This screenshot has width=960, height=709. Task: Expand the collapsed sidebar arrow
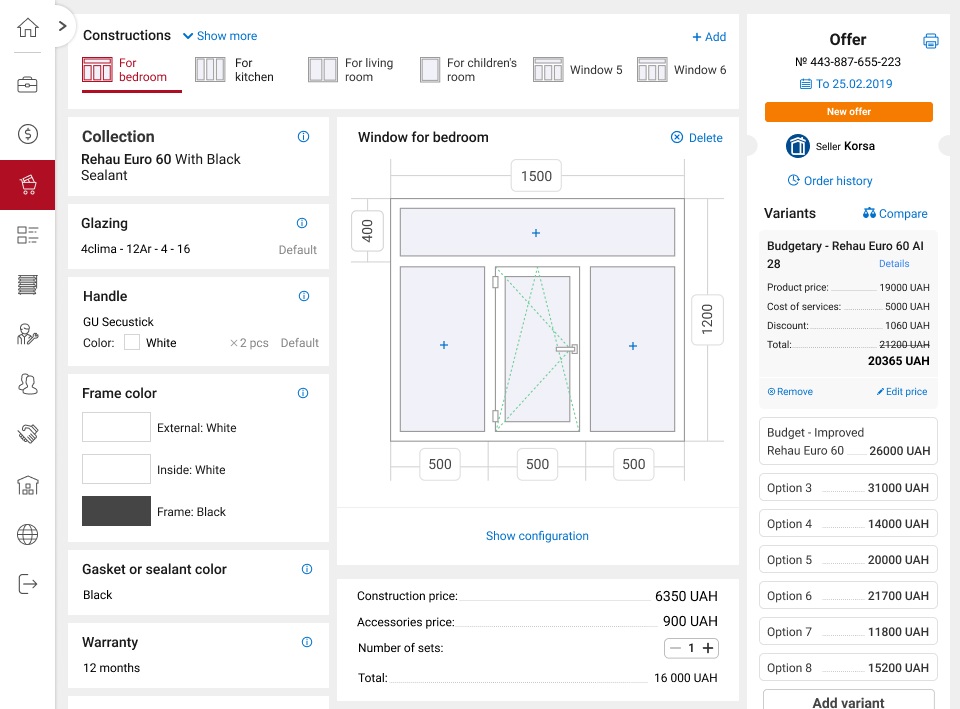coord(63,27)
